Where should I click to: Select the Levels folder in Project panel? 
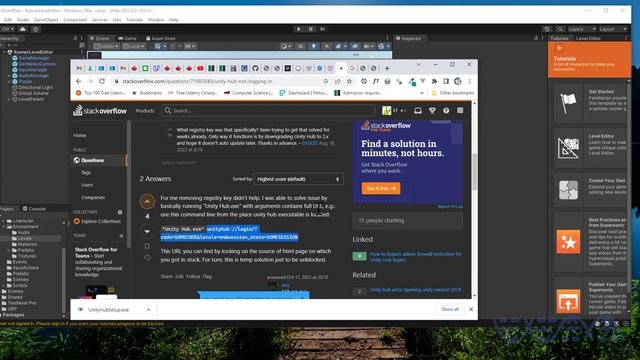coord(24,238)
